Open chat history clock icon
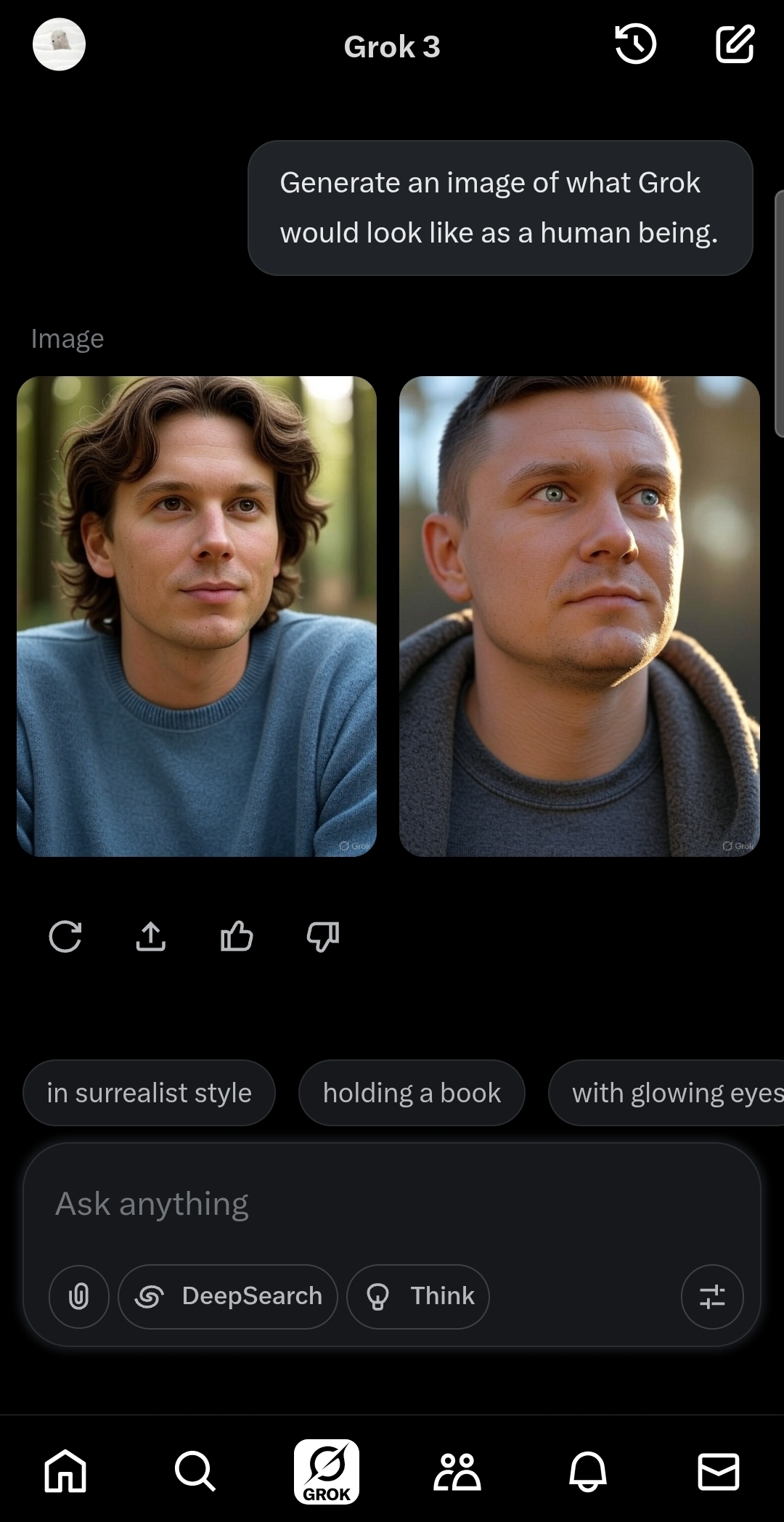784x1522 pixels. (635, 44)
